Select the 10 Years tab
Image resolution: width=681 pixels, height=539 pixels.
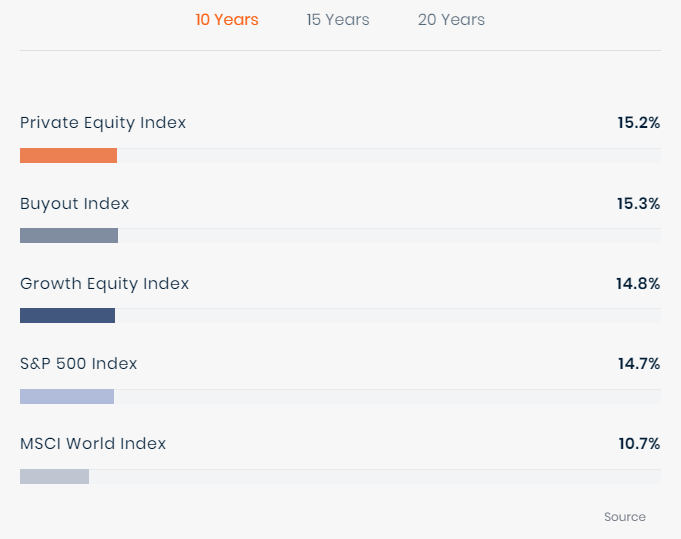pyautogui.click(x=227, y=20)
